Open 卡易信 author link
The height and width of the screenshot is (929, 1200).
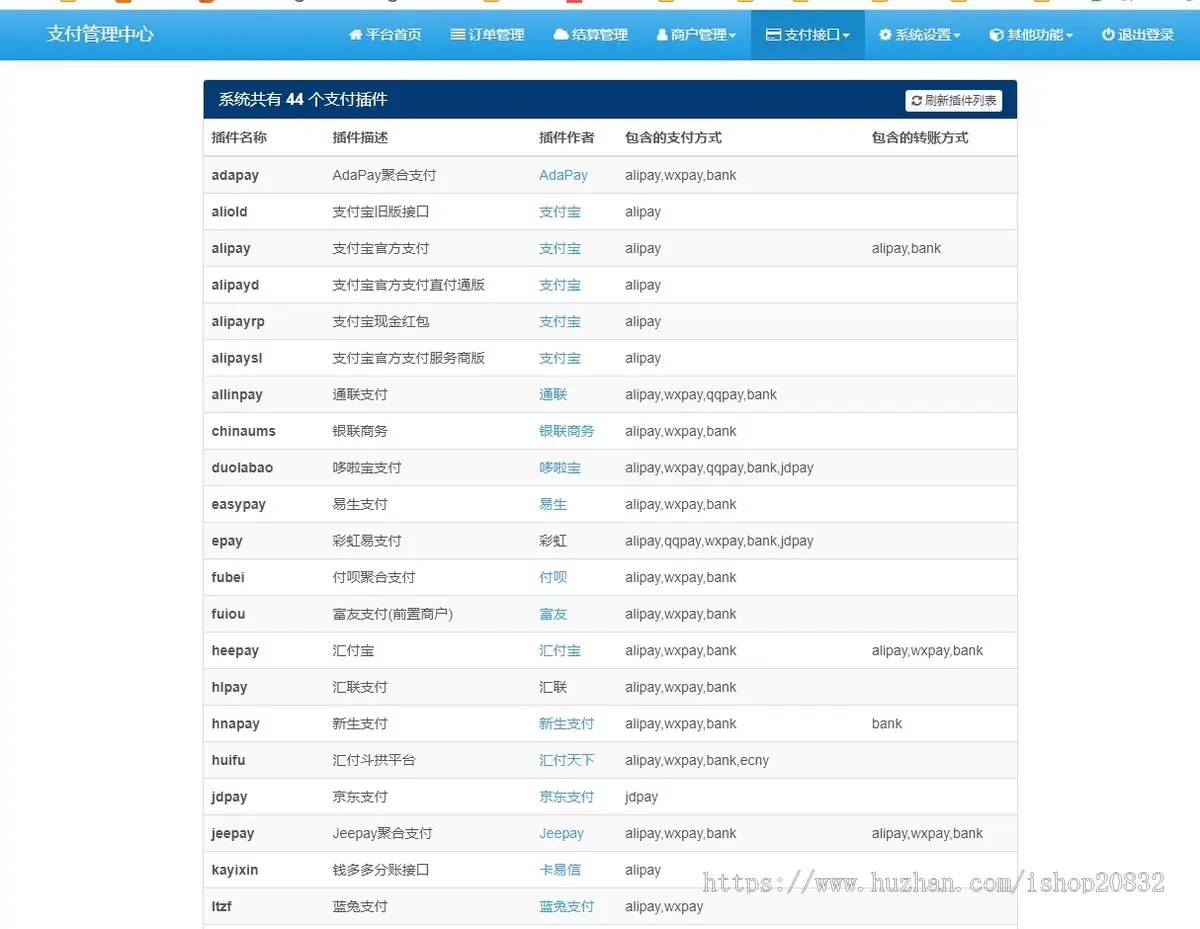(560, 870)
